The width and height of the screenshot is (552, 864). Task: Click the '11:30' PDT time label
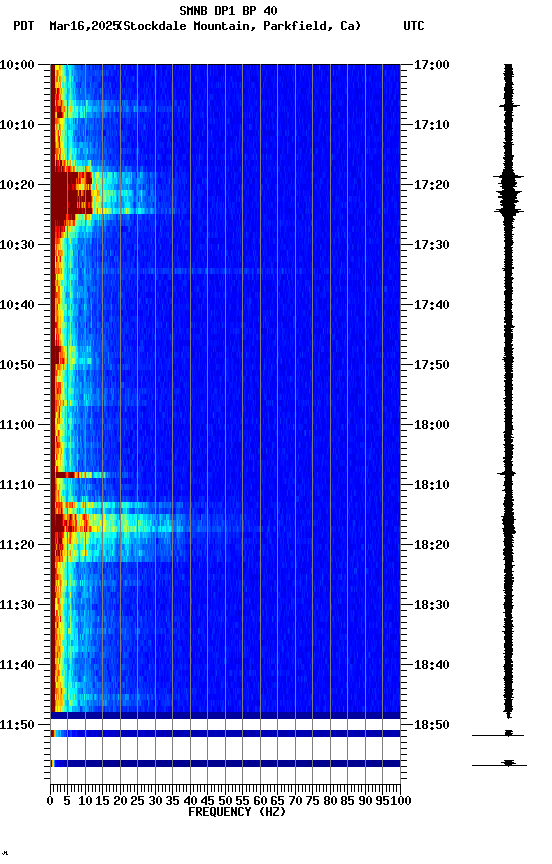point(17,606)
